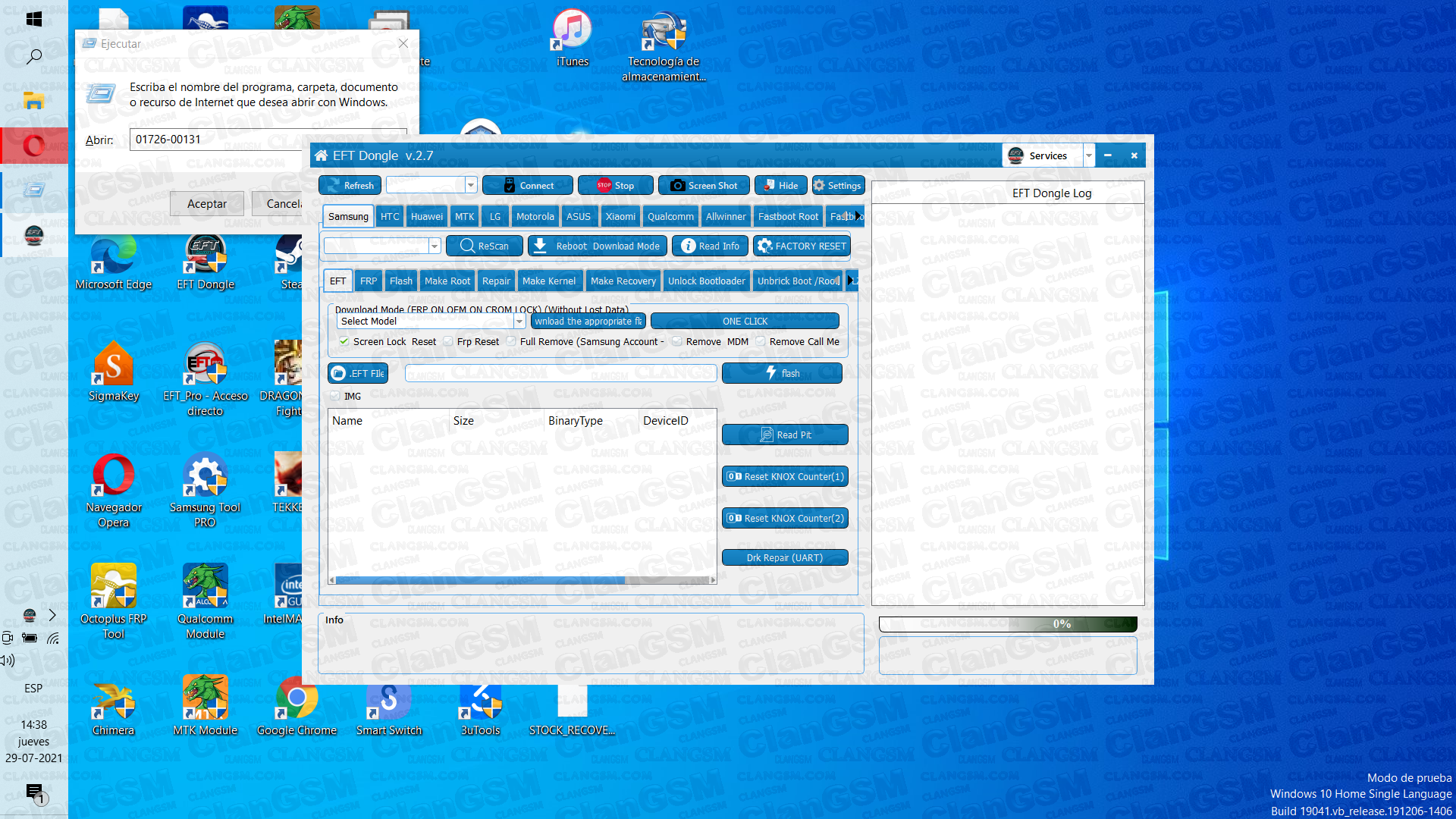
Task: Click the .EFT file path field
Action: tap(560, 373)
